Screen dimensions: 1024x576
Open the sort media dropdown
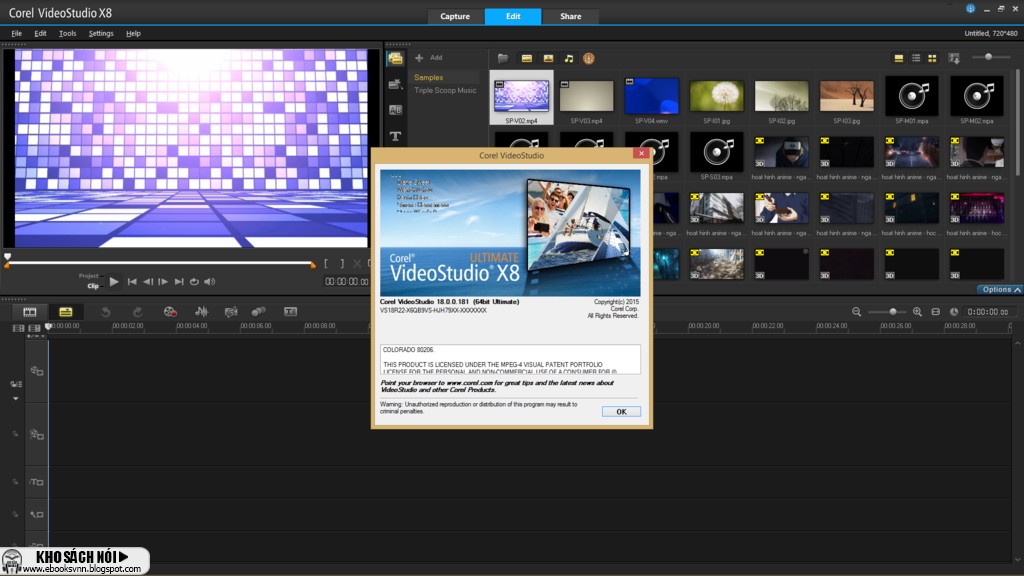(x=954, y=58)
